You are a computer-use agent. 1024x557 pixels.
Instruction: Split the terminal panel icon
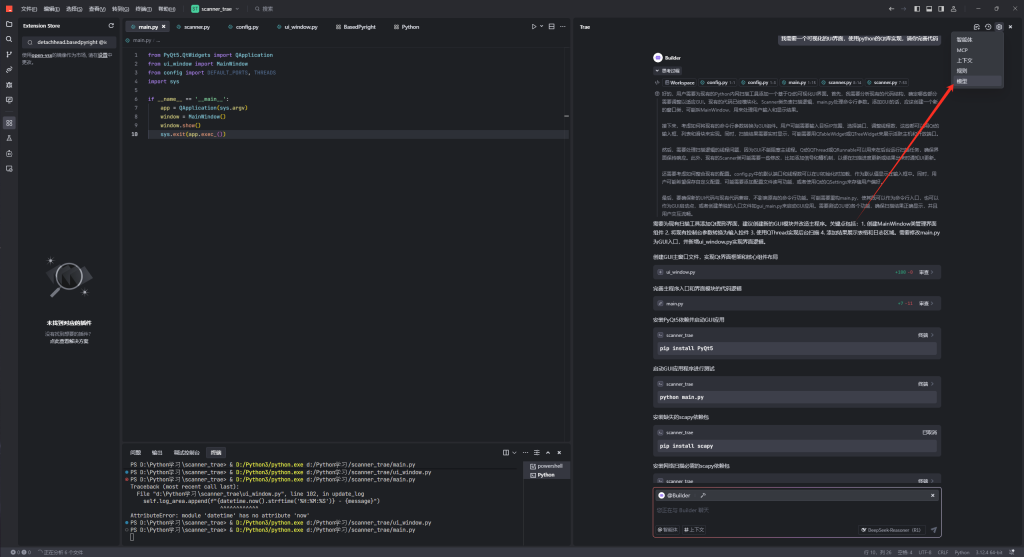tap(505, 453)
